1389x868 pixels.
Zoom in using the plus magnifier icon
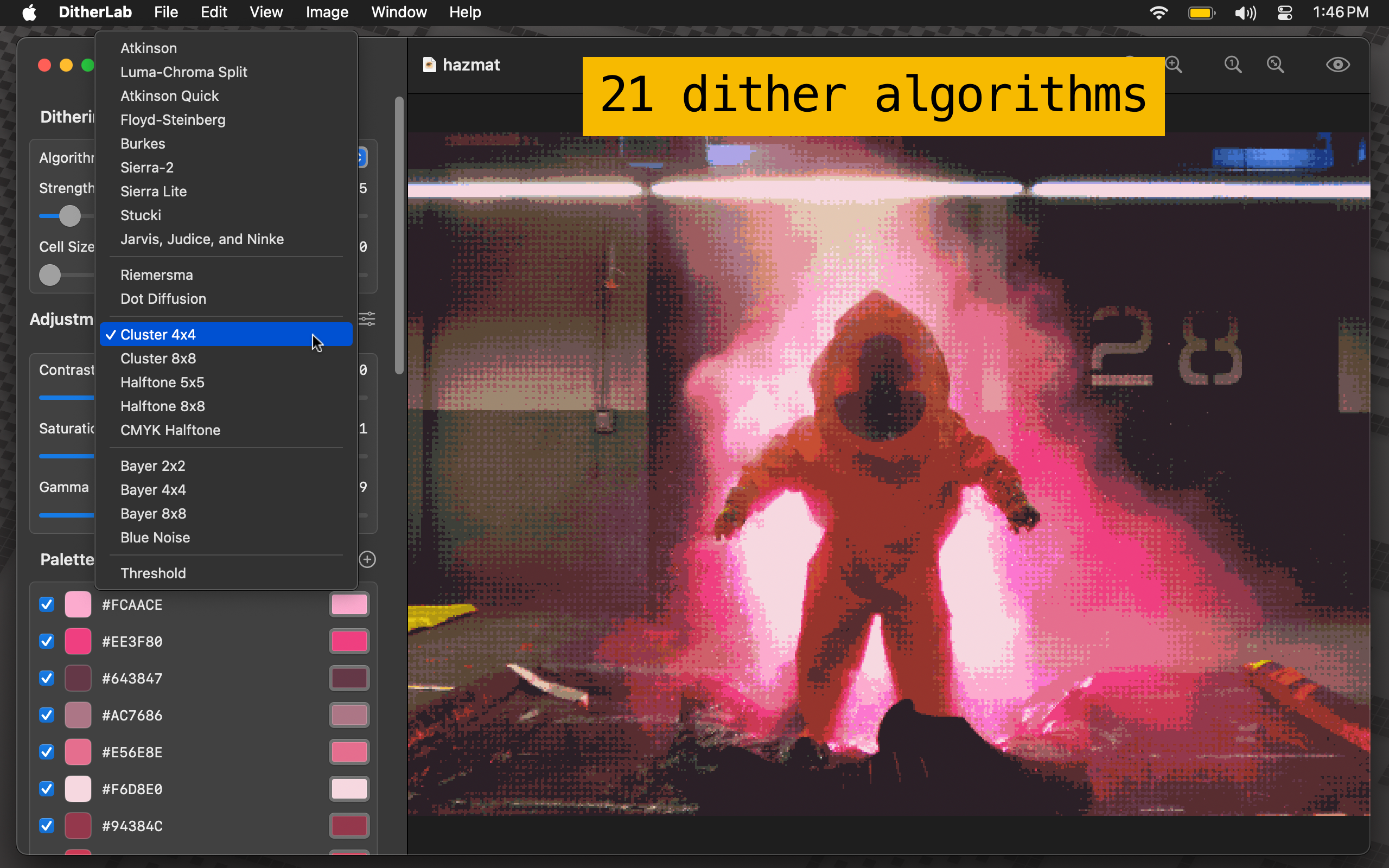[x=1174, y=65]
